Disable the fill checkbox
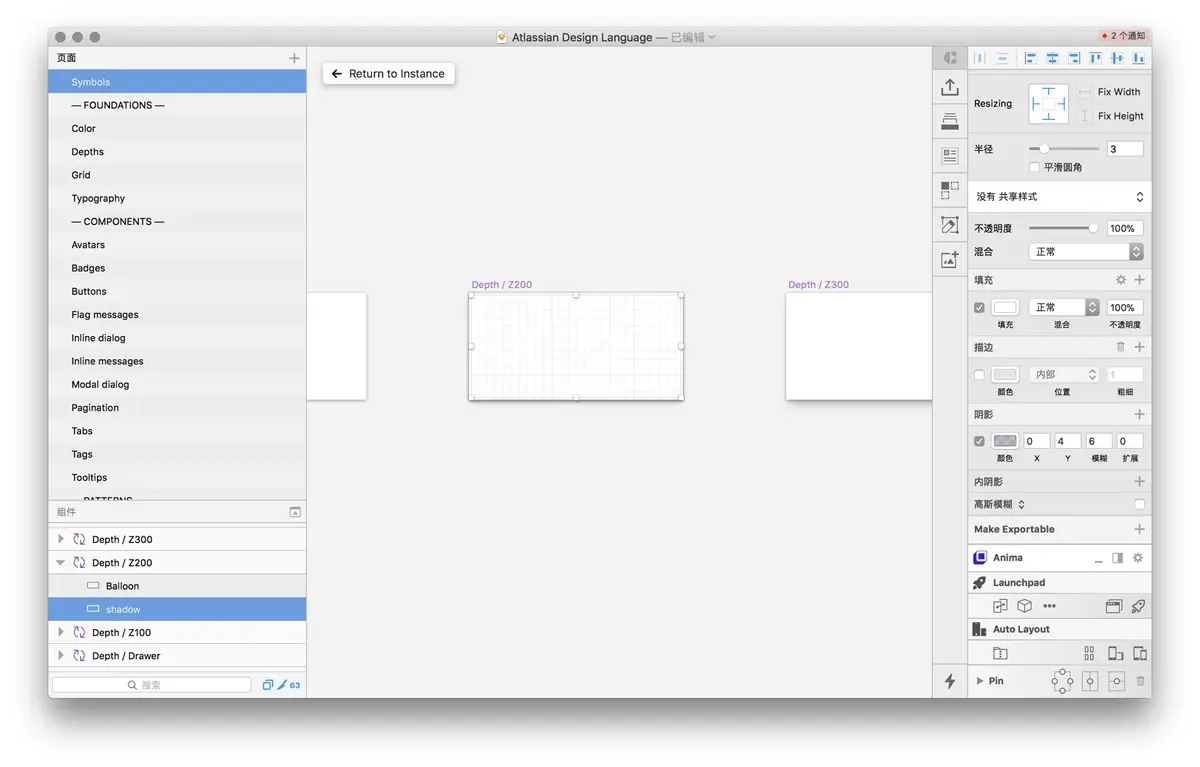 coord(979,308)
